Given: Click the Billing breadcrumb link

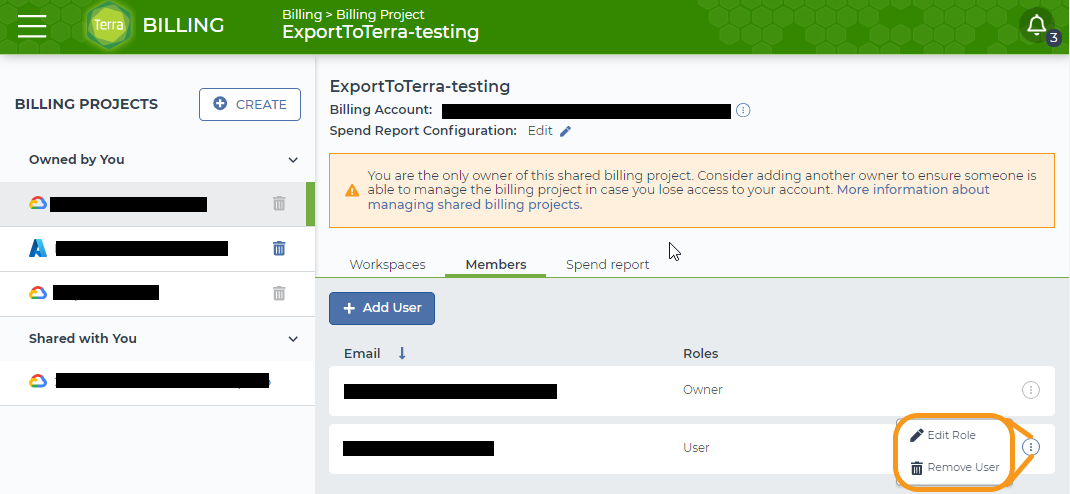Looking at the screenshot, I should tap(304, 14).
